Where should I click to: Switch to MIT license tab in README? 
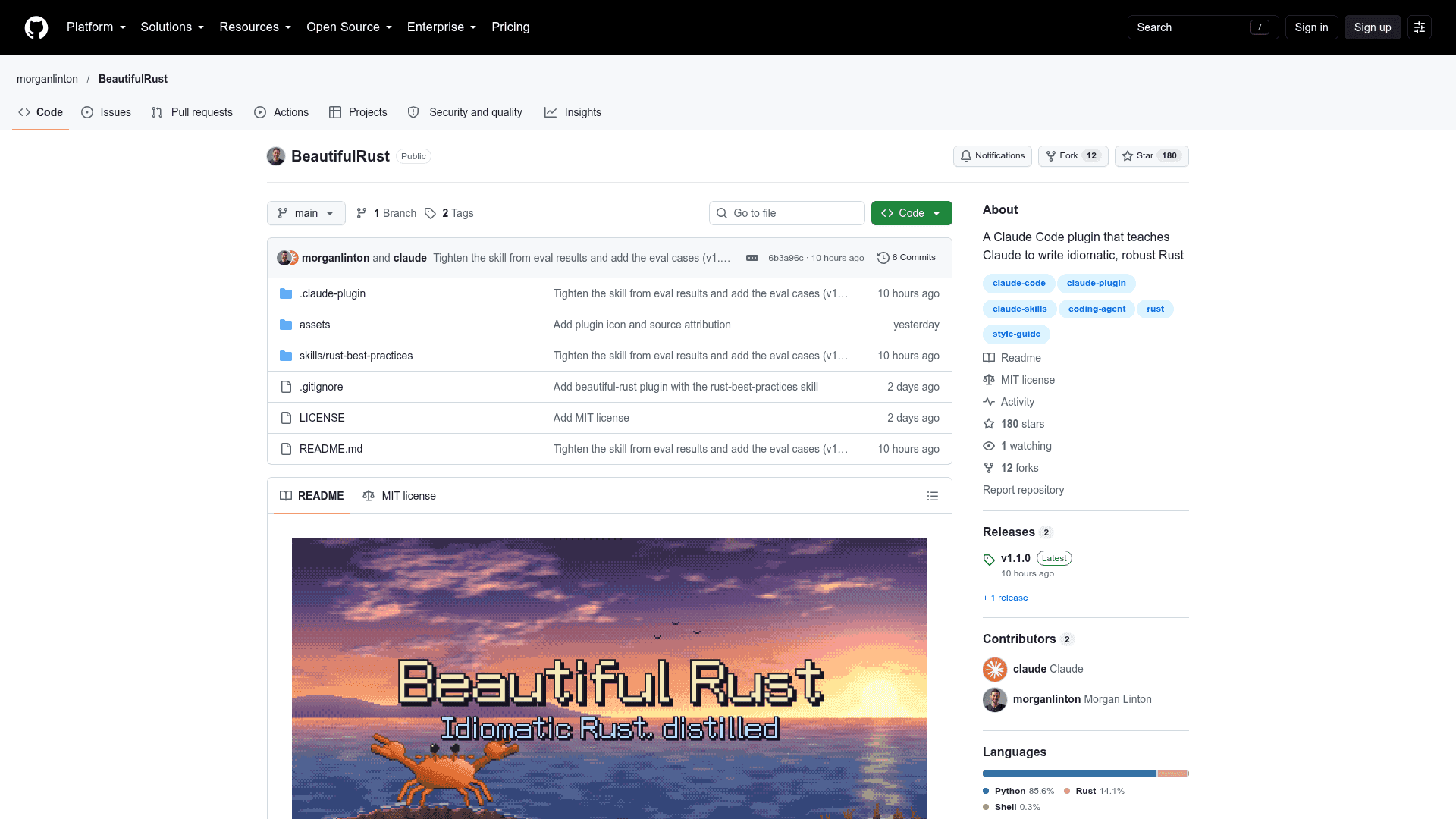(399, 496)
